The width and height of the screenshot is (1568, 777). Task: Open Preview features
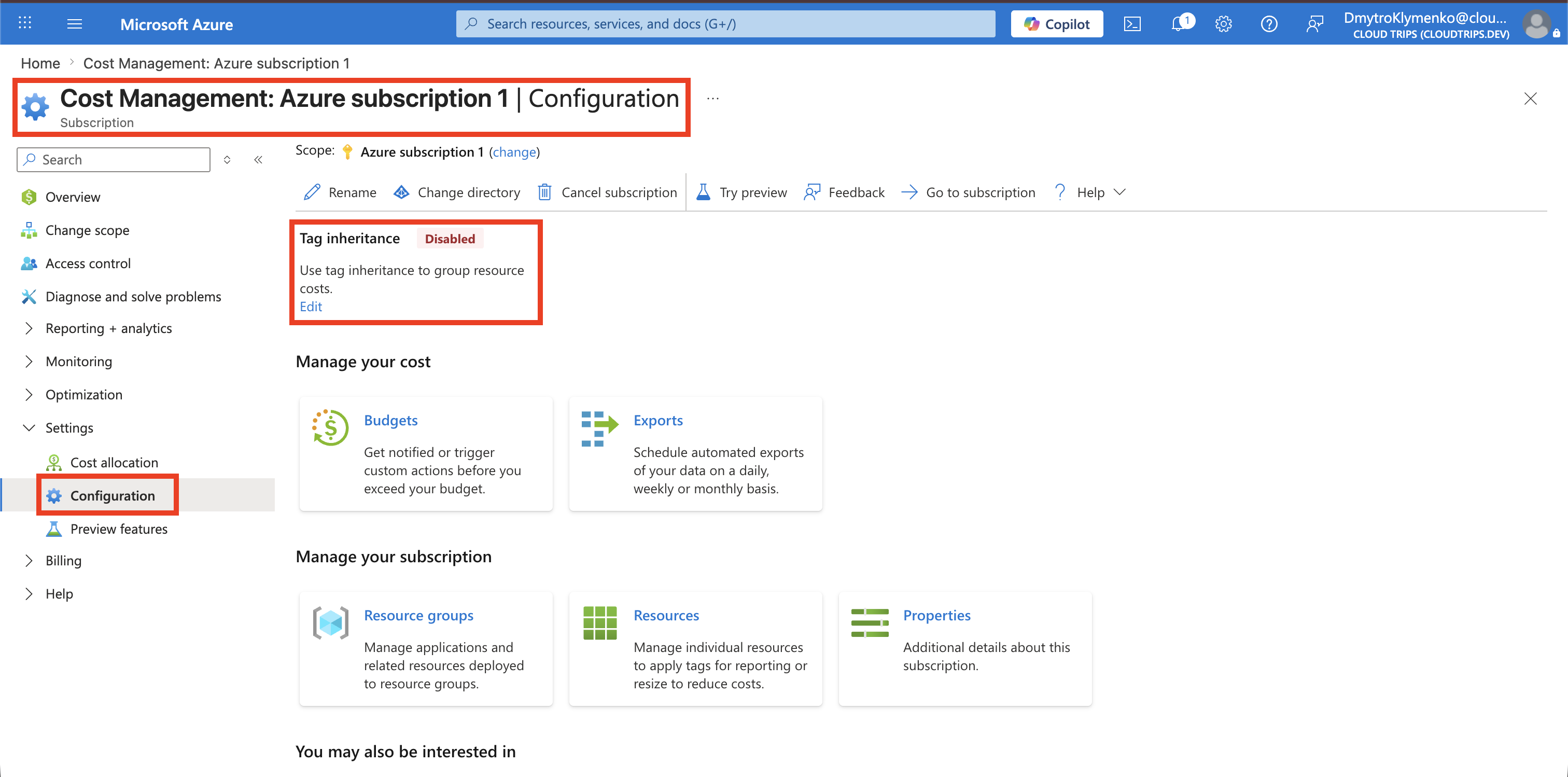coord(119,529)
